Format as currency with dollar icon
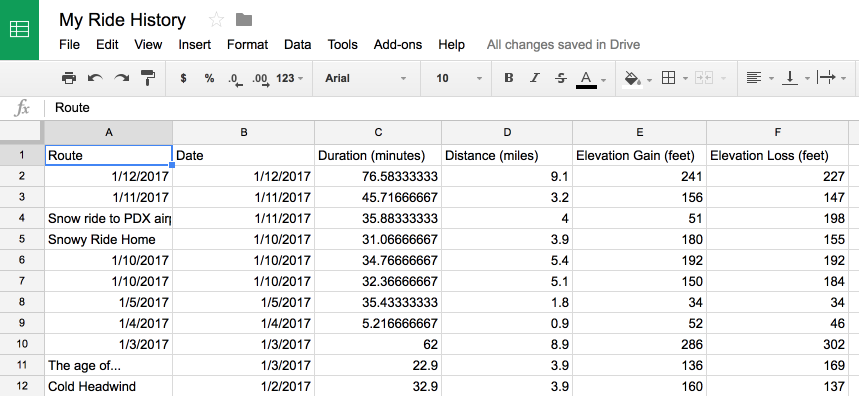Viewport: 859px width, 396px height. 184,78
